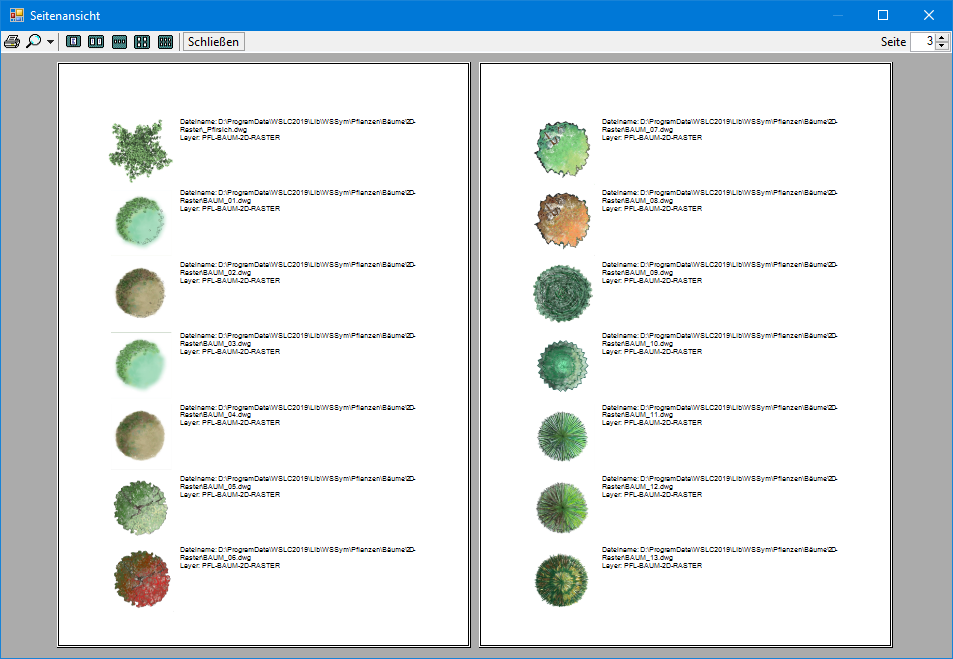This screenshot has width=953, height=659.
Task: Increase page number with up arrow
Action: click(x=941, y=37)
